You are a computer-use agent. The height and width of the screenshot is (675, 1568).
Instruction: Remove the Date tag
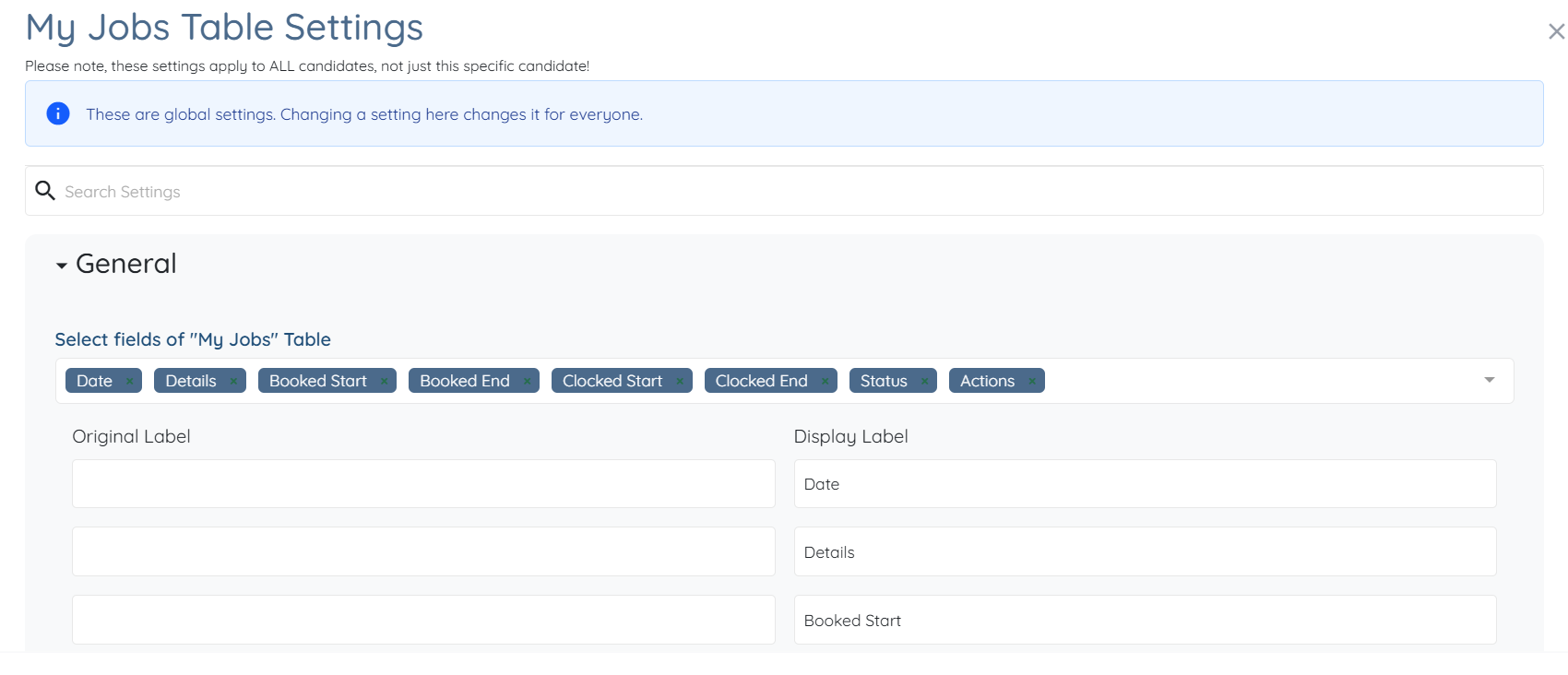pos(129,382)
